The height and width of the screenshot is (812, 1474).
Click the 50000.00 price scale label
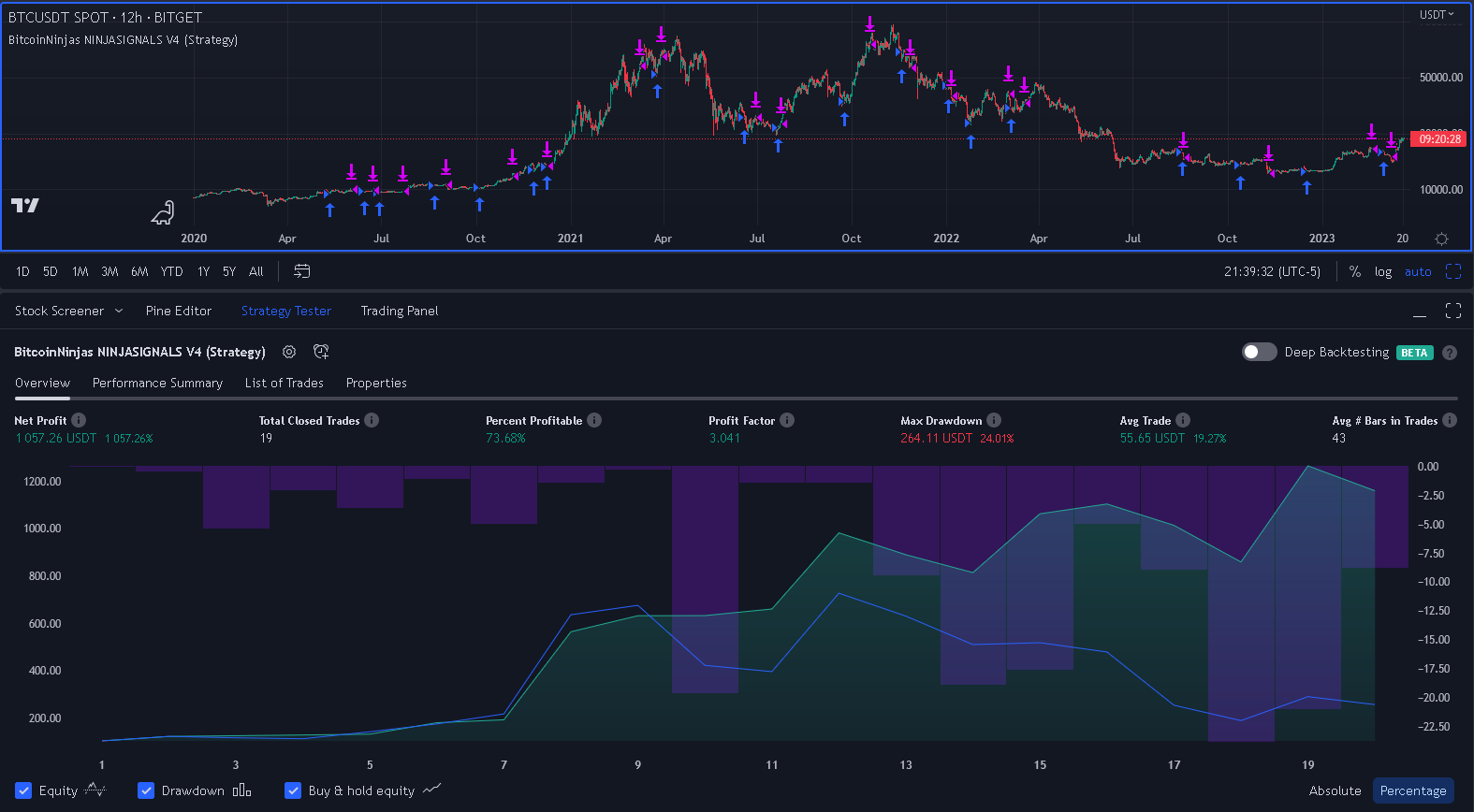point(1440,77)
